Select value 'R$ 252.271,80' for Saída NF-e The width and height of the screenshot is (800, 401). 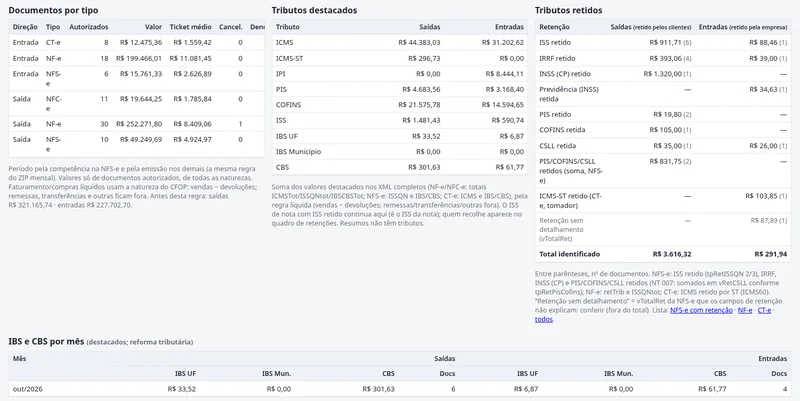point(139,124)
